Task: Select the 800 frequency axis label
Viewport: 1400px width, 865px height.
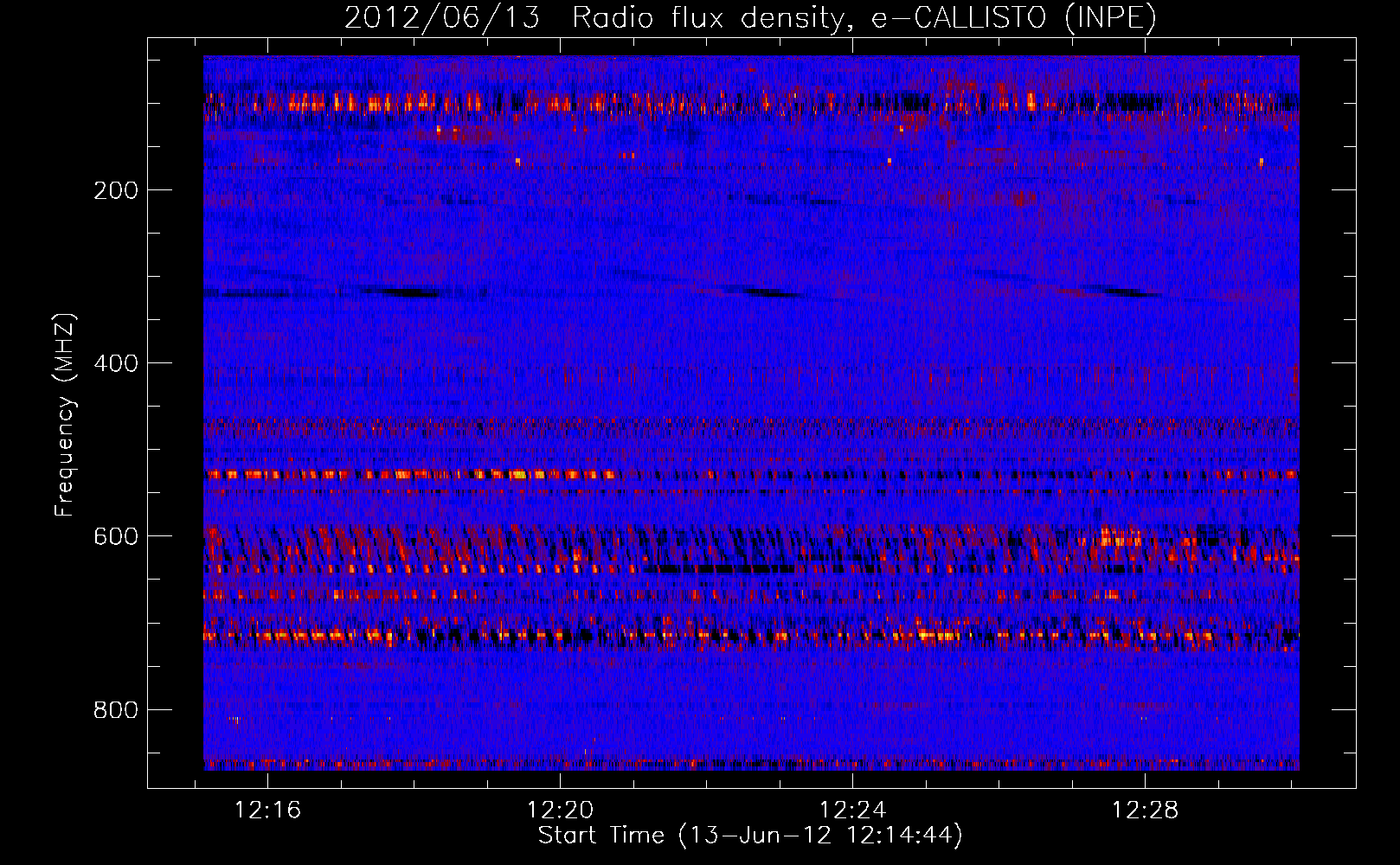Action: pyautogui.click(x=116, y=710)
